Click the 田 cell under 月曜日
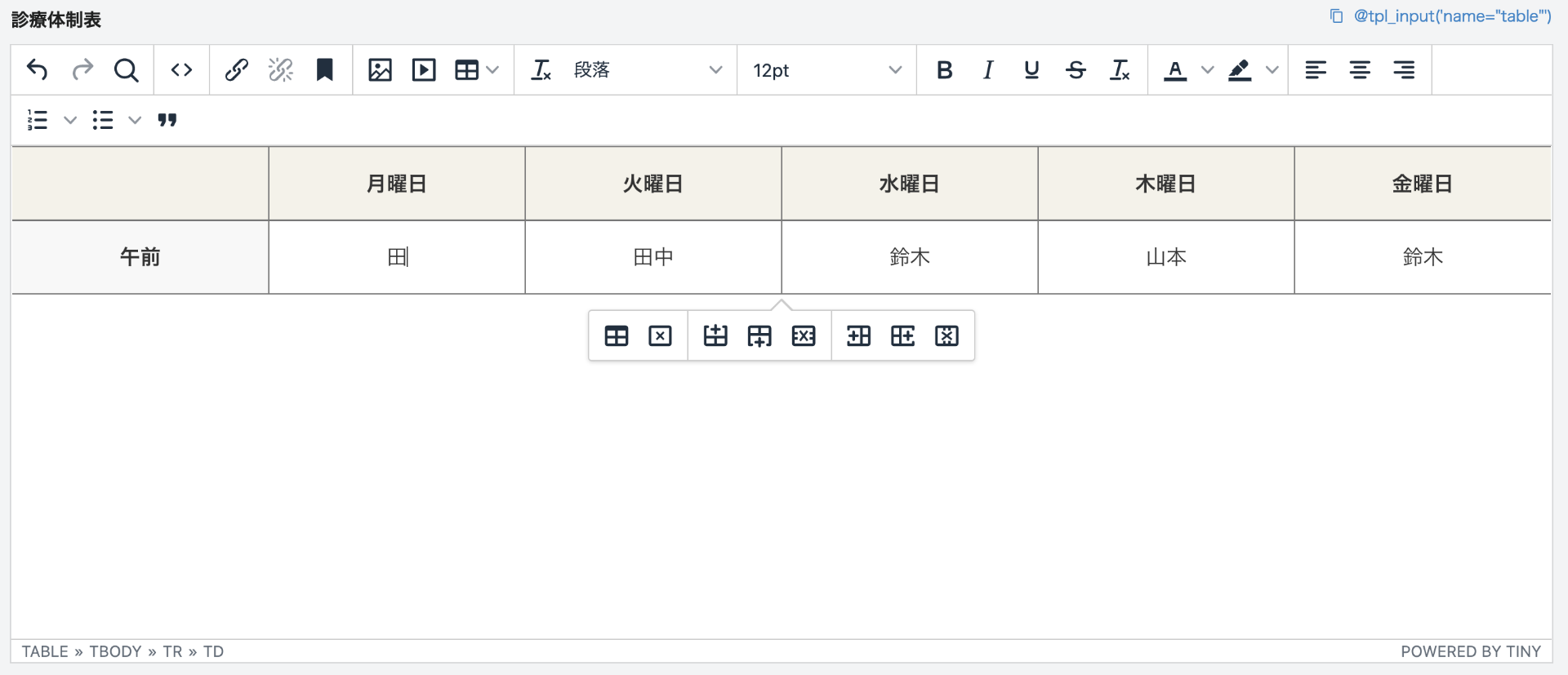 pyautogui.click(x=397, y=257)
